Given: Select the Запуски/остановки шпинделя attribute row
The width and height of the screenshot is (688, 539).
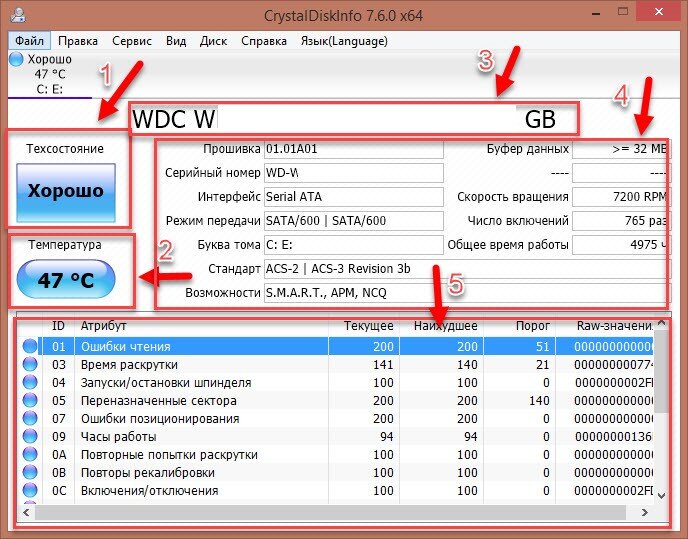Looking at the screenshot, I should pos(336,382).
